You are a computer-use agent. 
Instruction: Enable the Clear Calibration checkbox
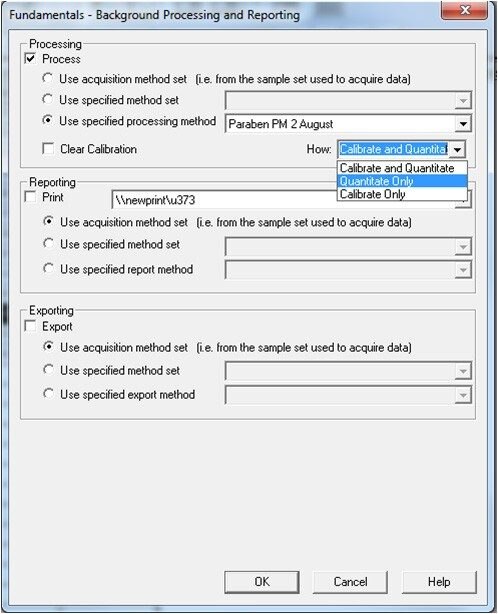point(48,149)
